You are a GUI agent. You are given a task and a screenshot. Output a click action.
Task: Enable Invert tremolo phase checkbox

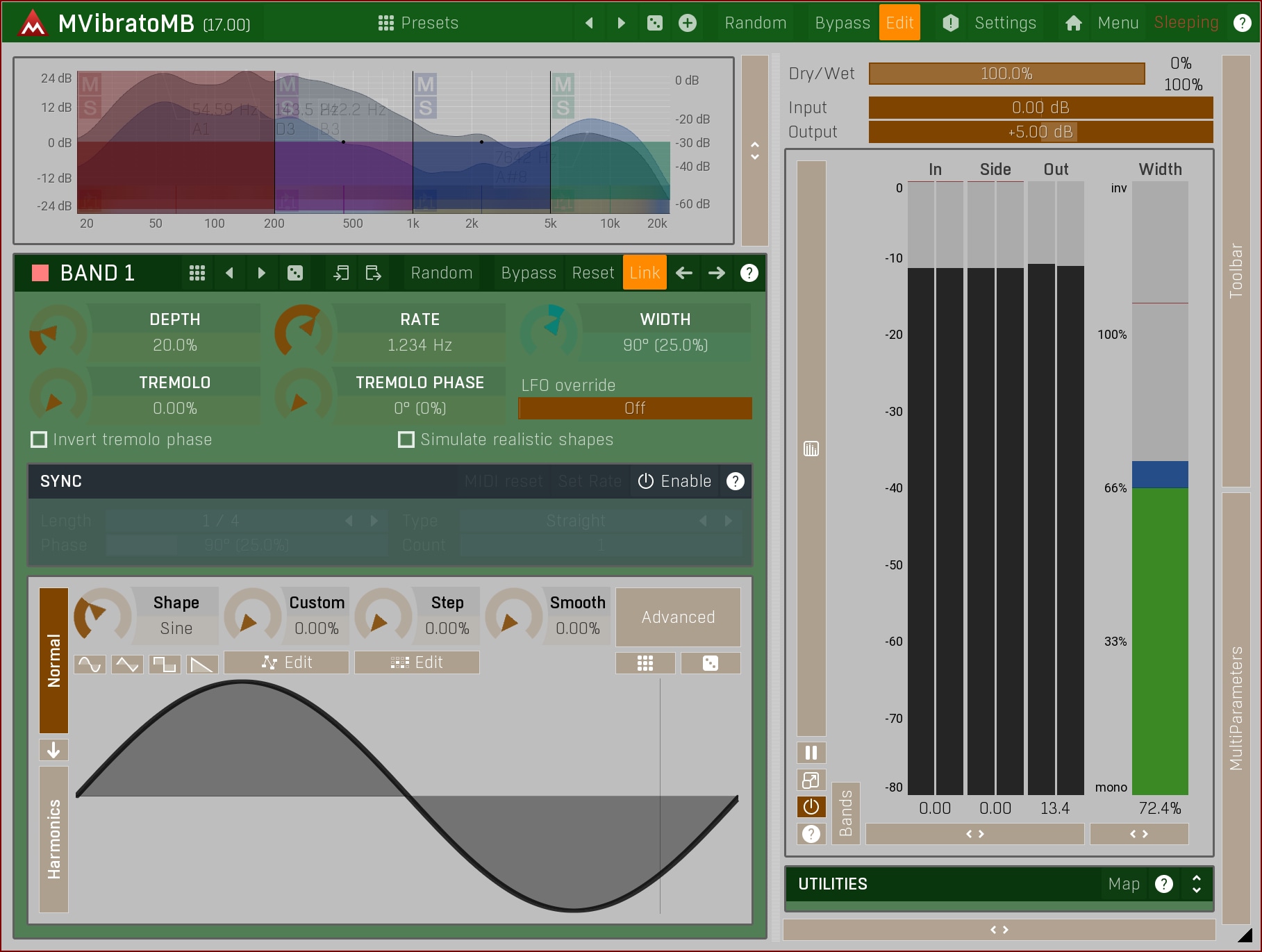[x=39, y=440]
